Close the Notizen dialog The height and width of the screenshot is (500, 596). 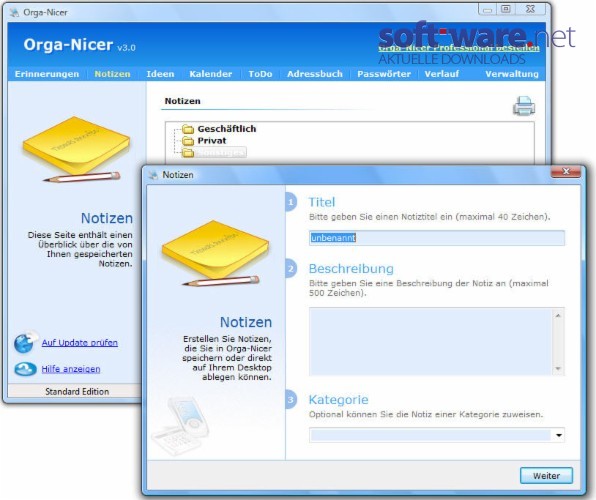[x=566, y=171]
